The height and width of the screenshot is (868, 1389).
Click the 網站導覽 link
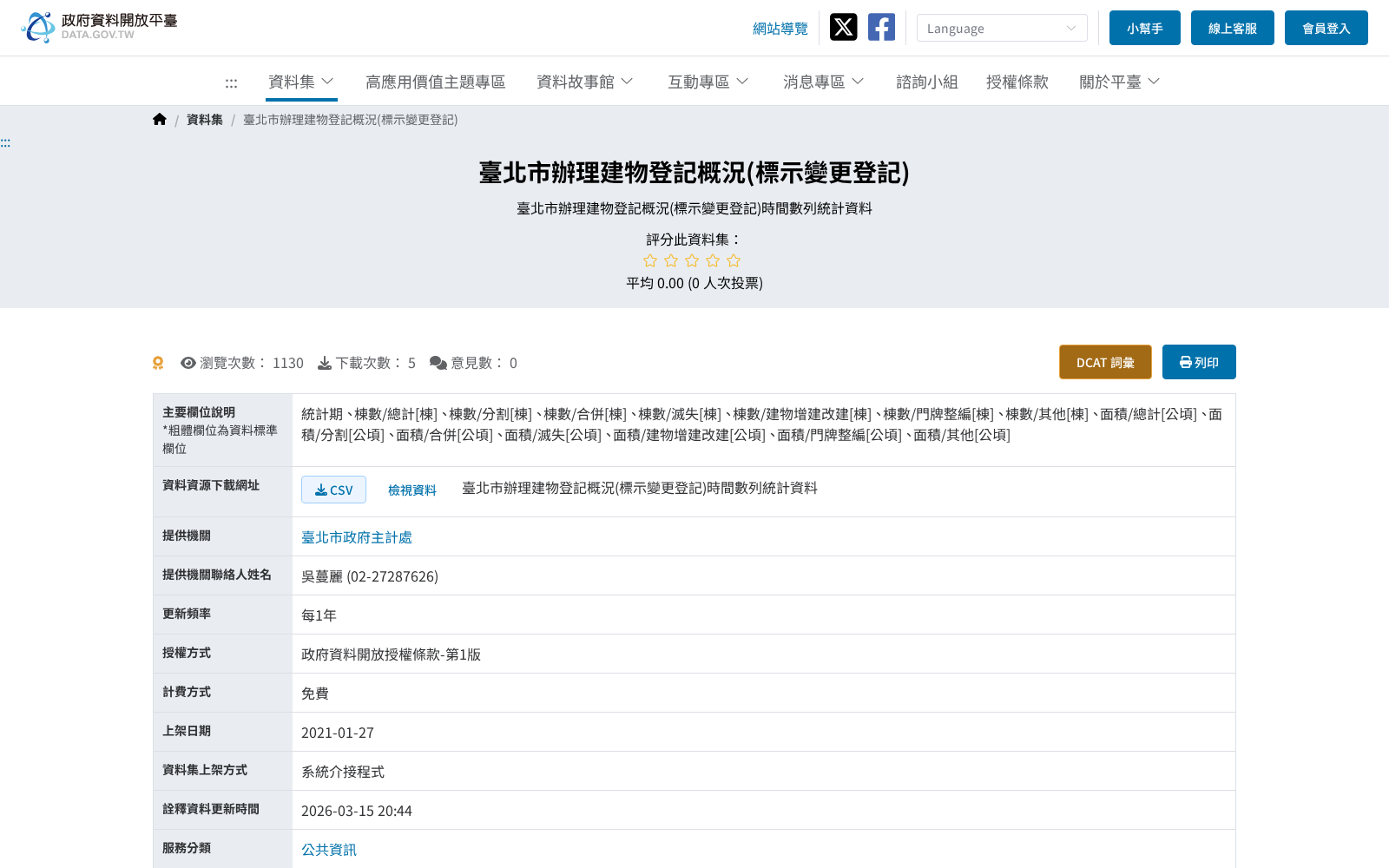point(780,29)
